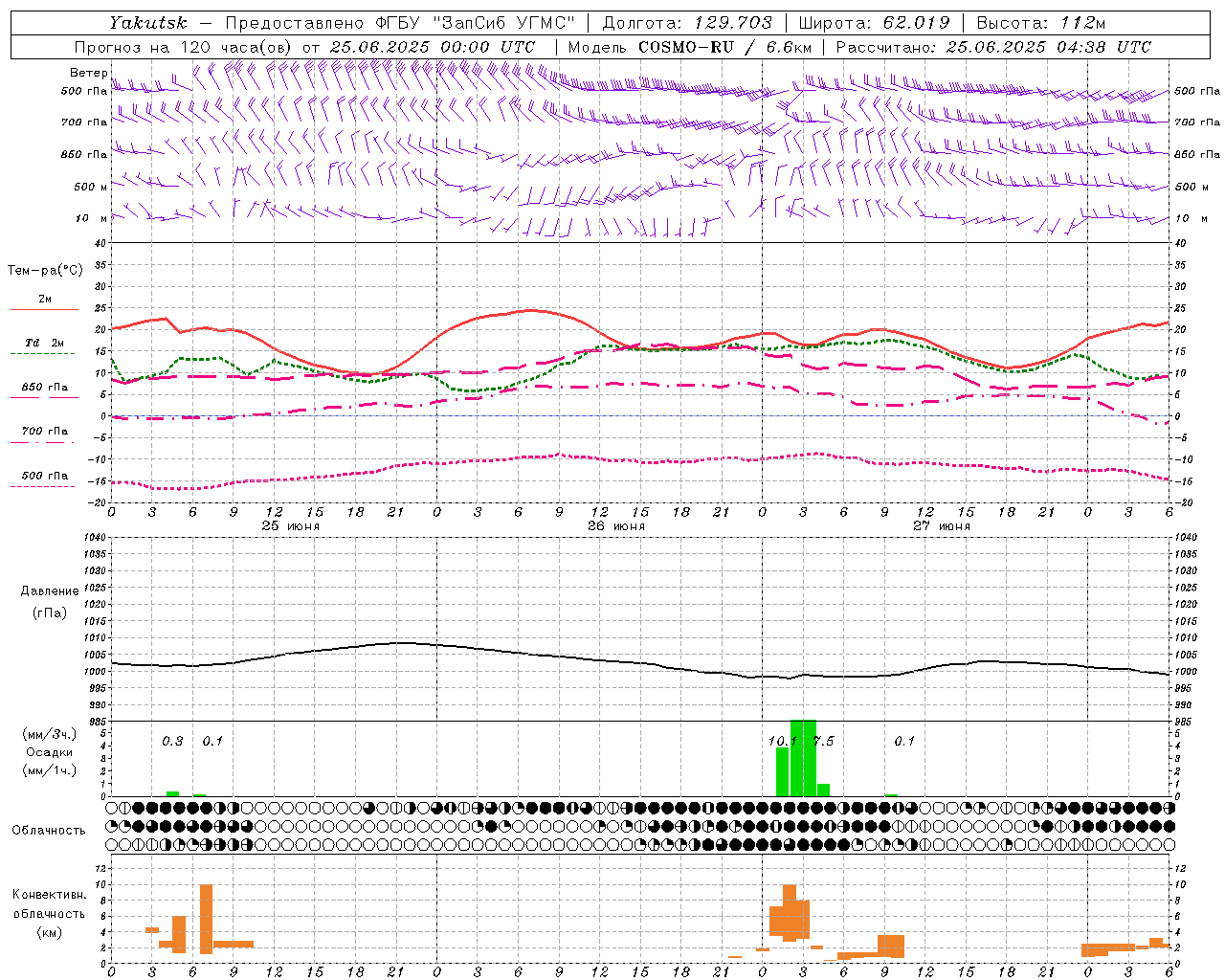
Task: Click the tallest green precipitation bar
Action: click(803, 758)
